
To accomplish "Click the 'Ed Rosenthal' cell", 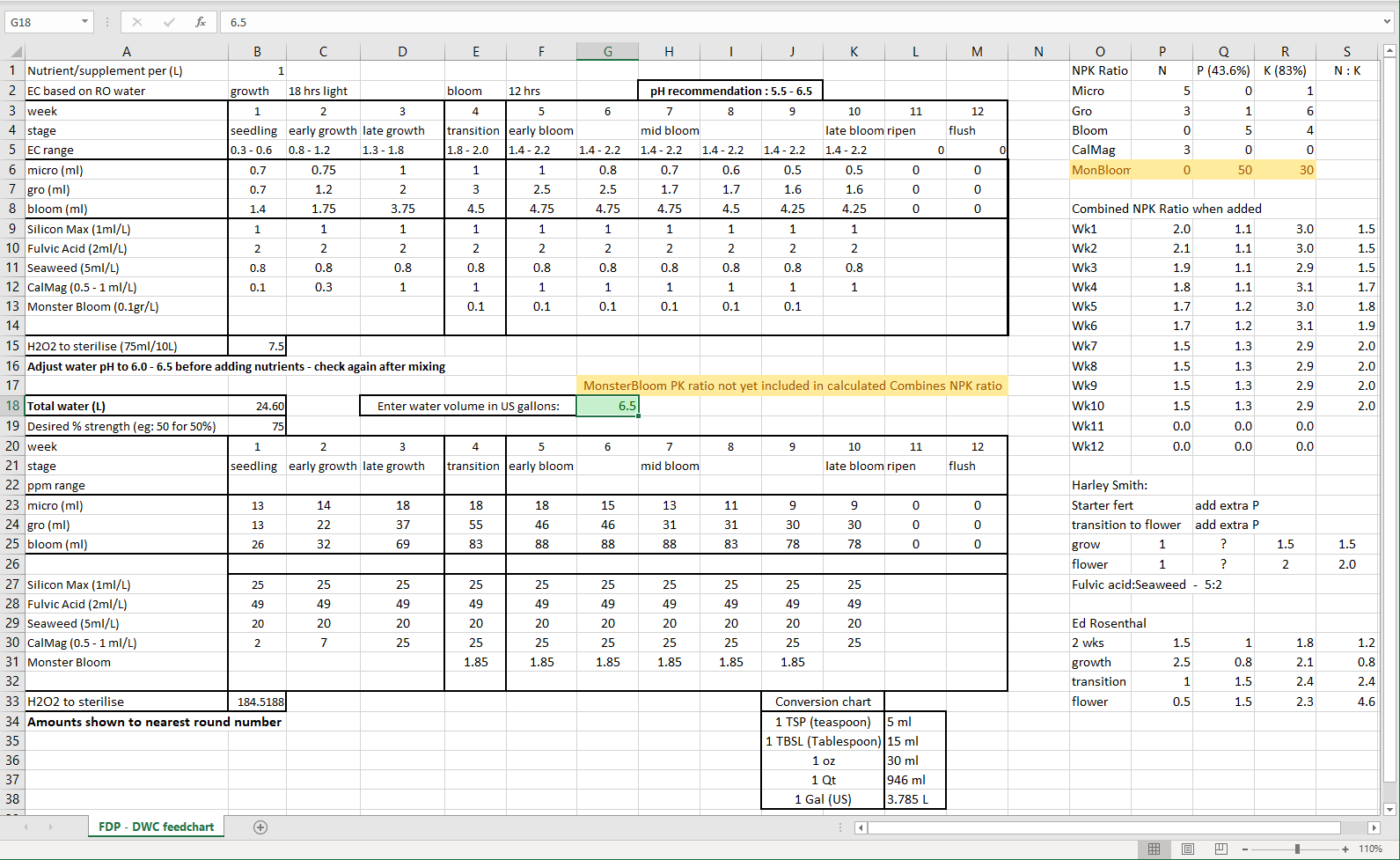I will click(x=1109, y=623).
